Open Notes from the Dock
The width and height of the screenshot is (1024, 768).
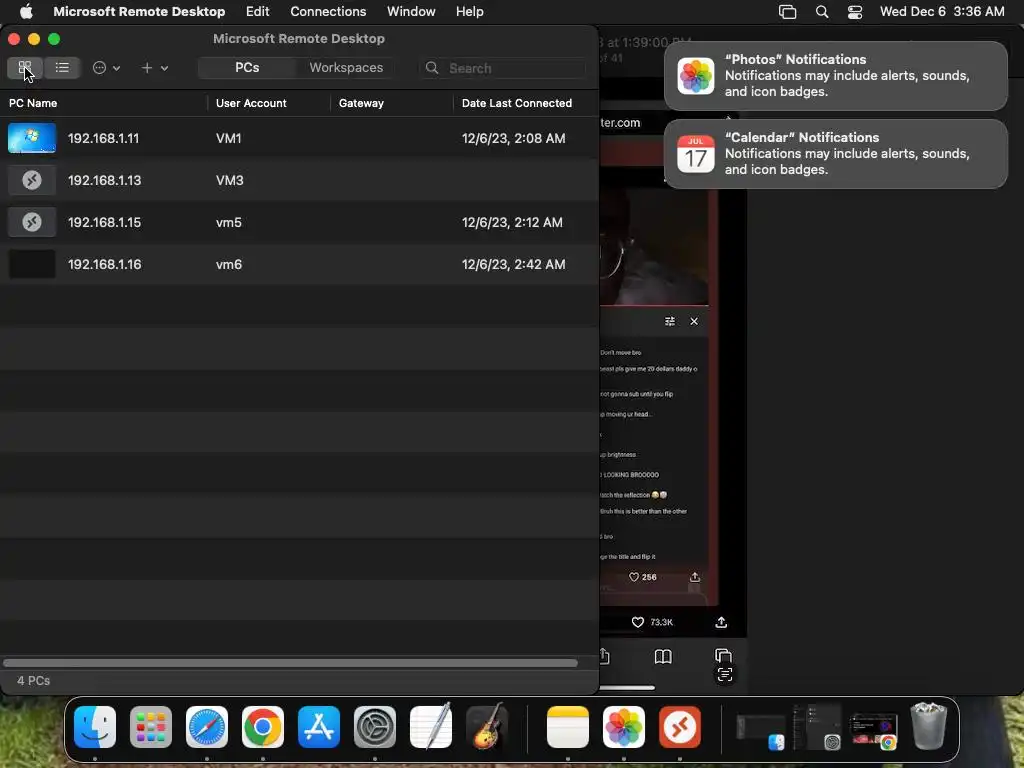[x=568, y=727]
